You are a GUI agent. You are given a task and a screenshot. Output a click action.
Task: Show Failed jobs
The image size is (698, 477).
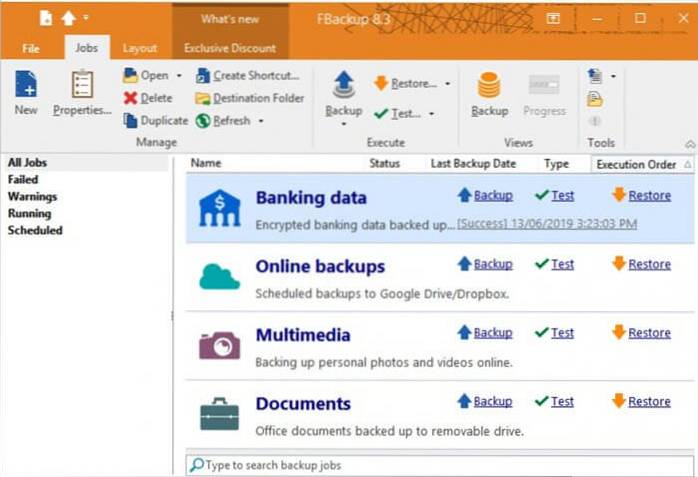[x=23, y=180]
